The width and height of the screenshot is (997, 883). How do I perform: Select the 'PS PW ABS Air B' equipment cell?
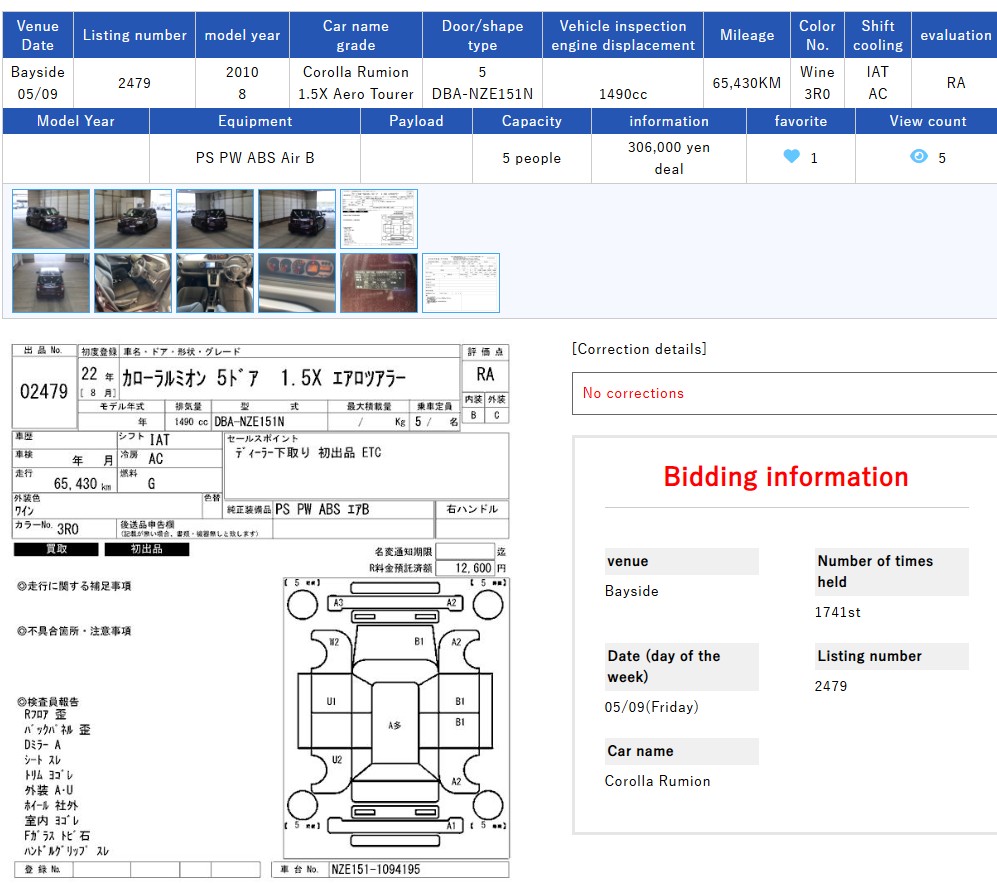tap(255, 158)
